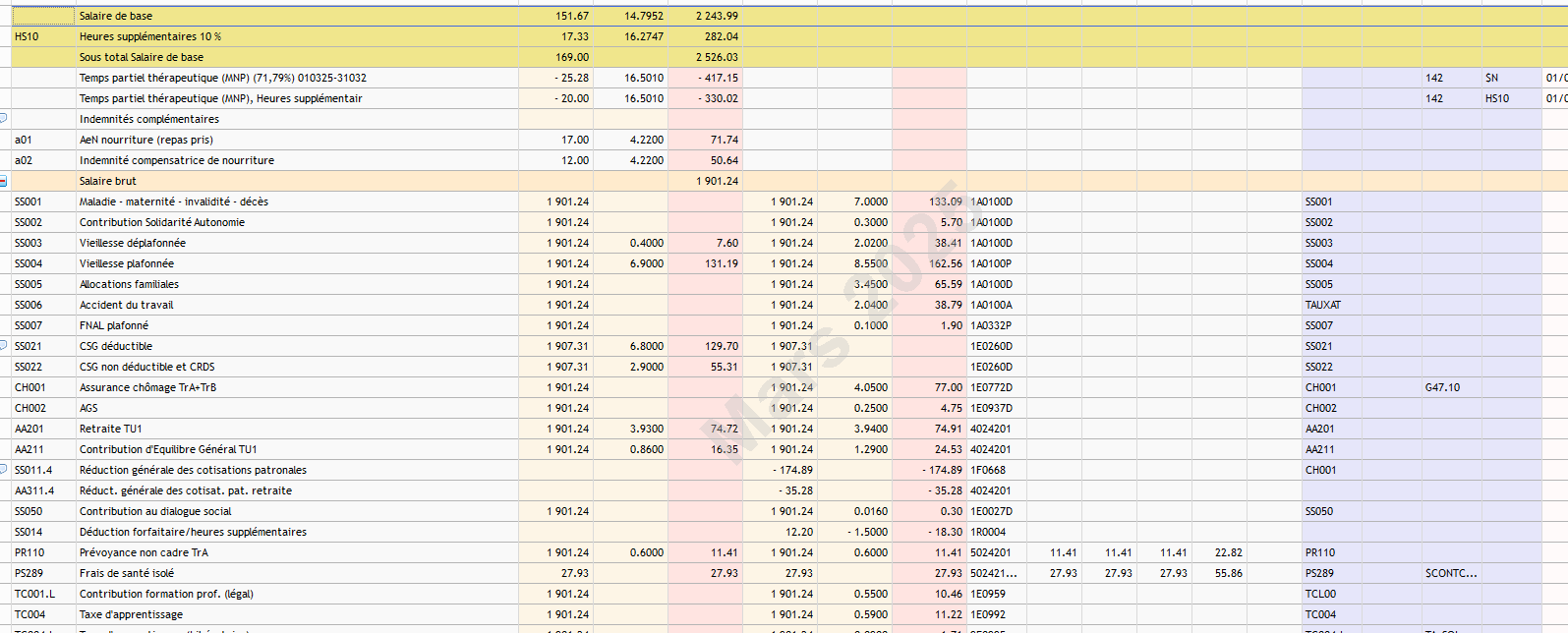Click the 'Frais de santé isolé' label

click(127, 573)
